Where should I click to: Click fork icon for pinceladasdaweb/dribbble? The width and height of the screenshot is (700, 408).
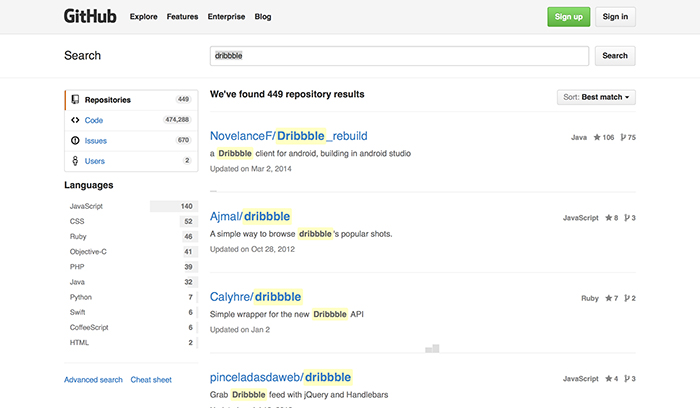[627, 379]
